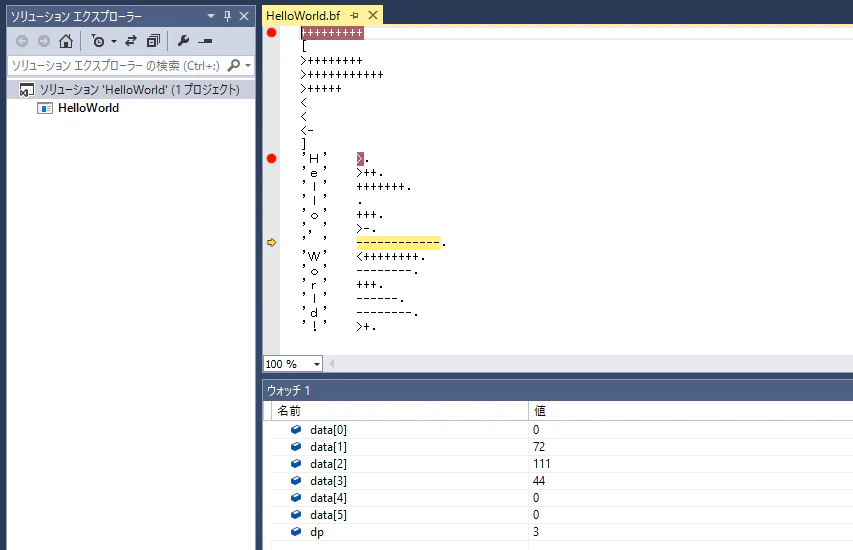Click the solution icon next to 'HelloWorld' solution
The height and width of the screenshot is (550, 853).
pyautogui.click(x=26, y=89)
